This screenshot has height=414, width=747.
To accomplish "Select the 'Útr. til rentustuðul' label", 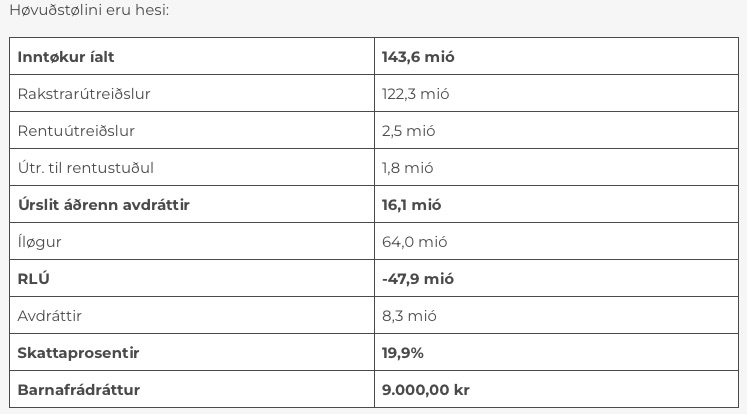I will pos(86,168).
